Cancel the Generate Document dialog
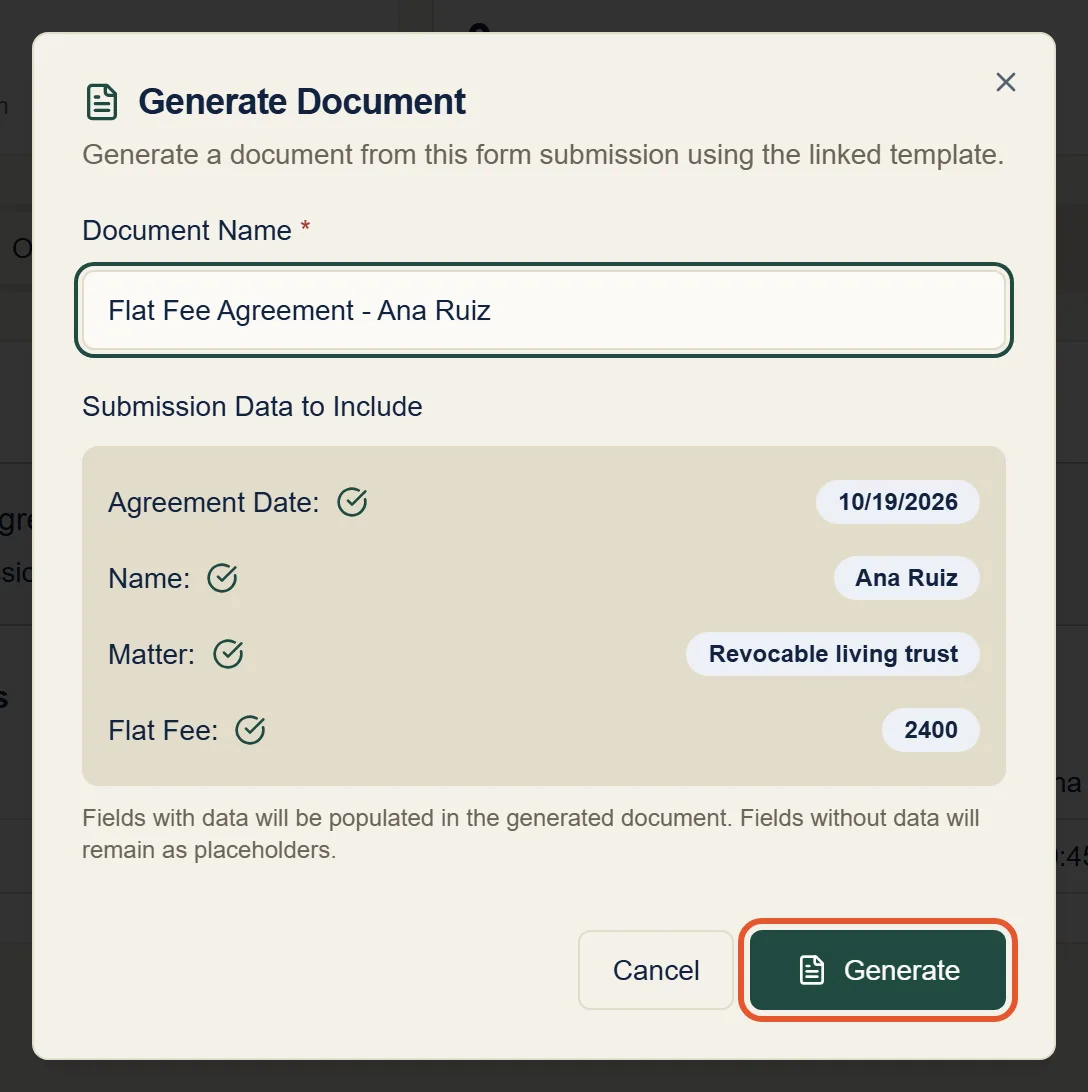Image resolution: width=1088 pixels, height=1092 pixels. coord(655,969)
